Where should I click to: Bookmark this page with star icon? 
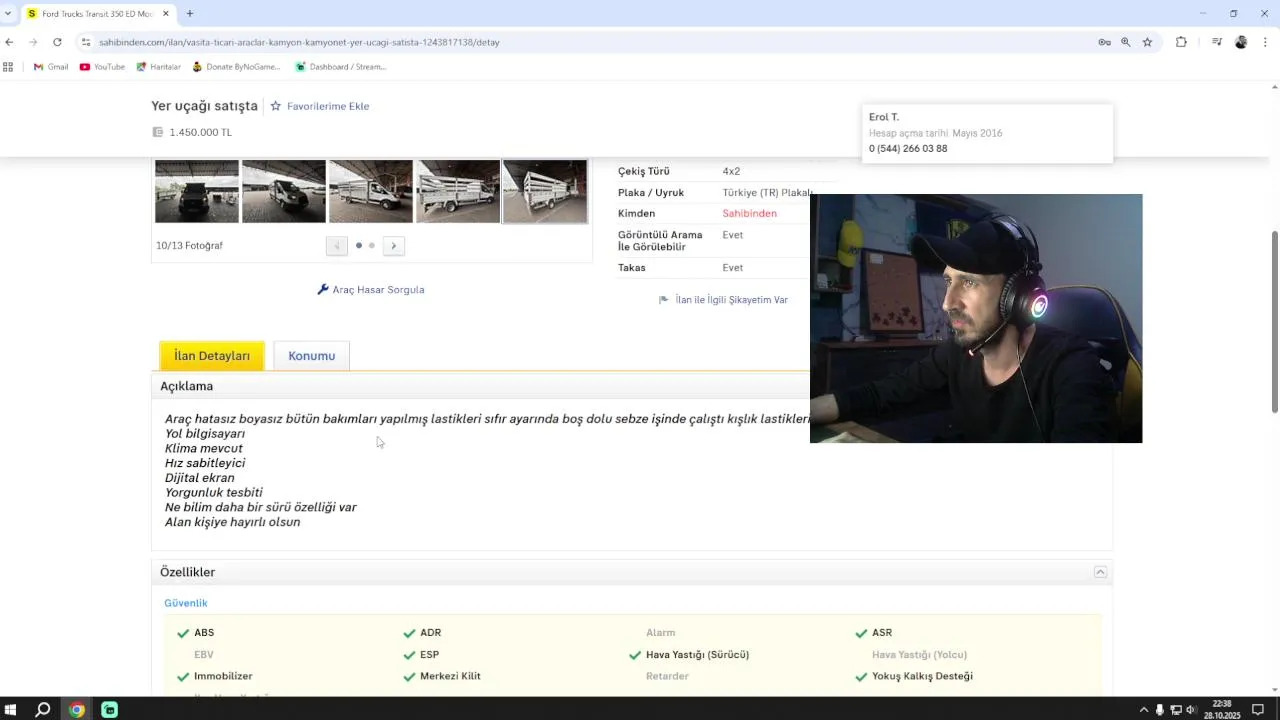click(1147, 42)
